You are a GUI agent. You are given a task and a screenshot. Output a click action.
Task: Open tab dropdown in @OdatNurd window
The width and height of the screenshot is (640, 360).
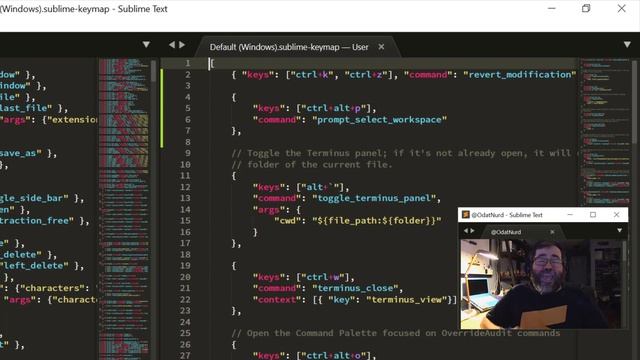pos(620,231)
